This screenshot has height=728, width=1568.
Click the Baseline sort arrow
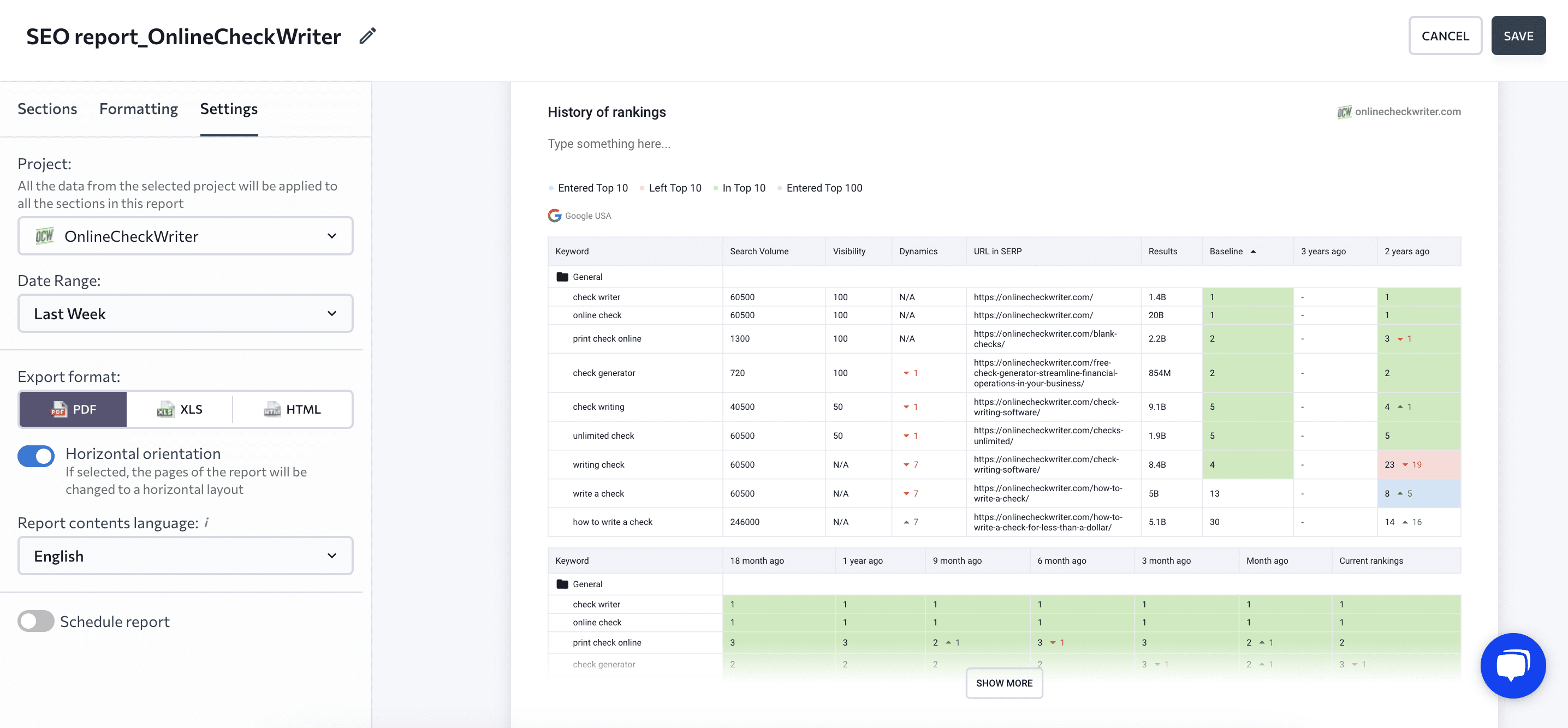1252,251
